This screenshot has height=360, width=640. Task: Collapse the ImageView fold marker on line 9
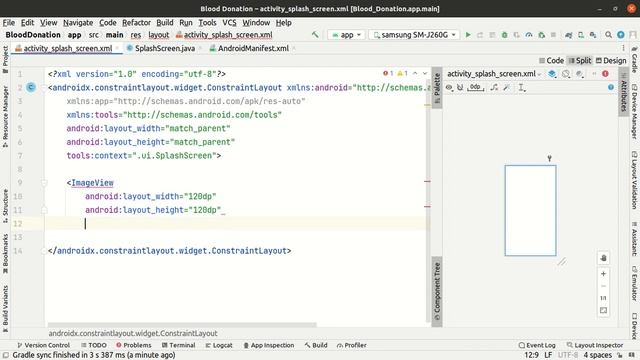pyautogui.click(x=44, y=183)
